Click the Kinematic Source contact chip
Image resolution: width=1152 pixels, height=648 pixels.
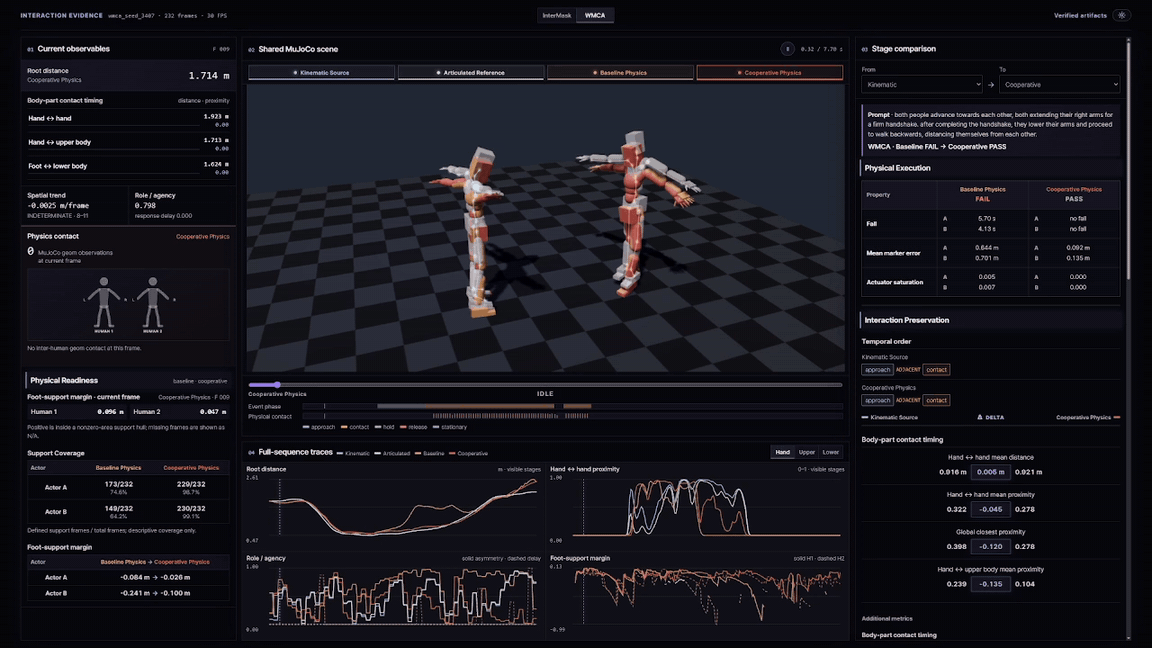pos(936,370)
